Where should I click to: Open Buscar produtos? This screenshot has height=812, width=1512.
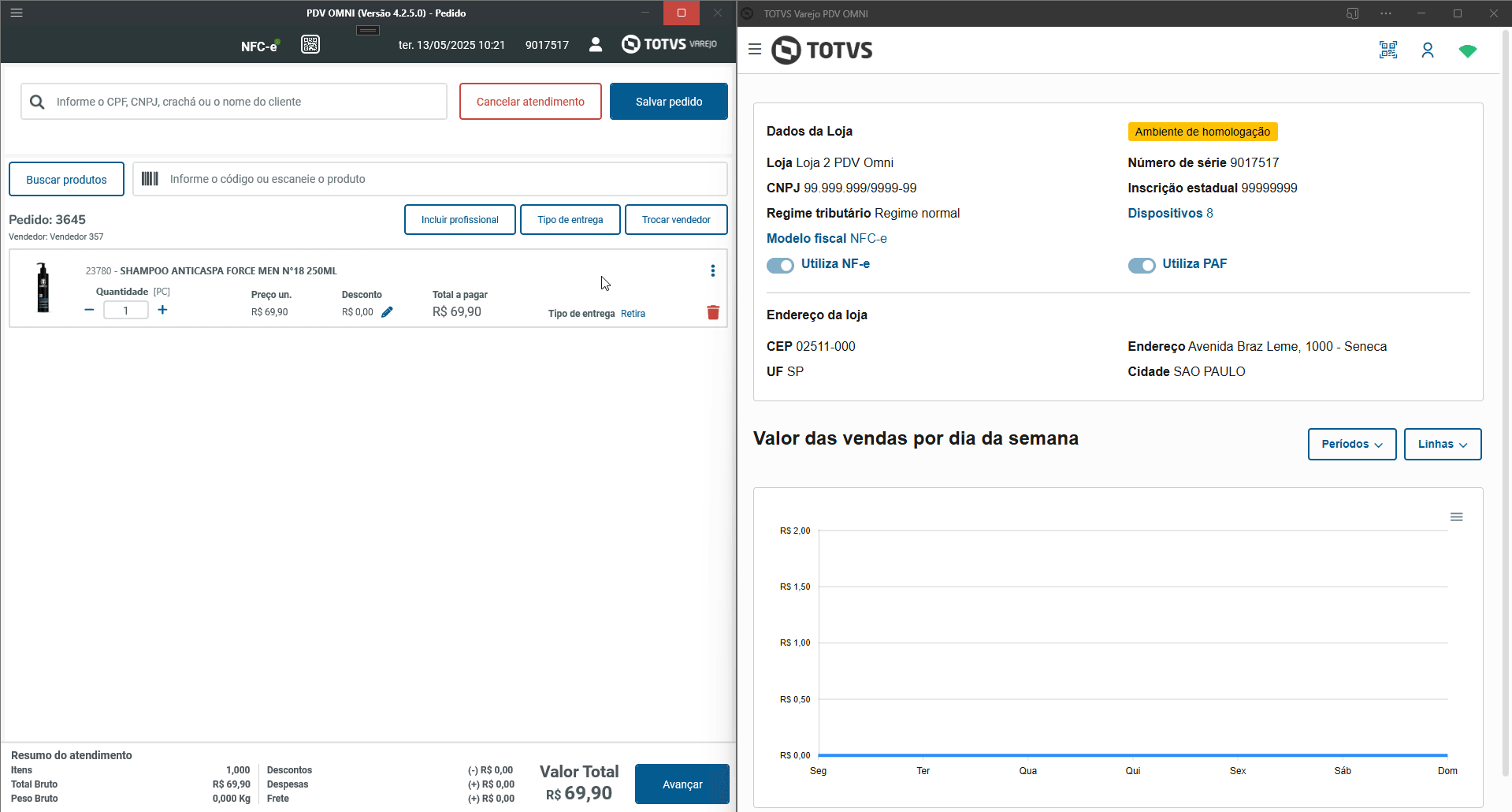pyautogui.click(x=66, y=179)
